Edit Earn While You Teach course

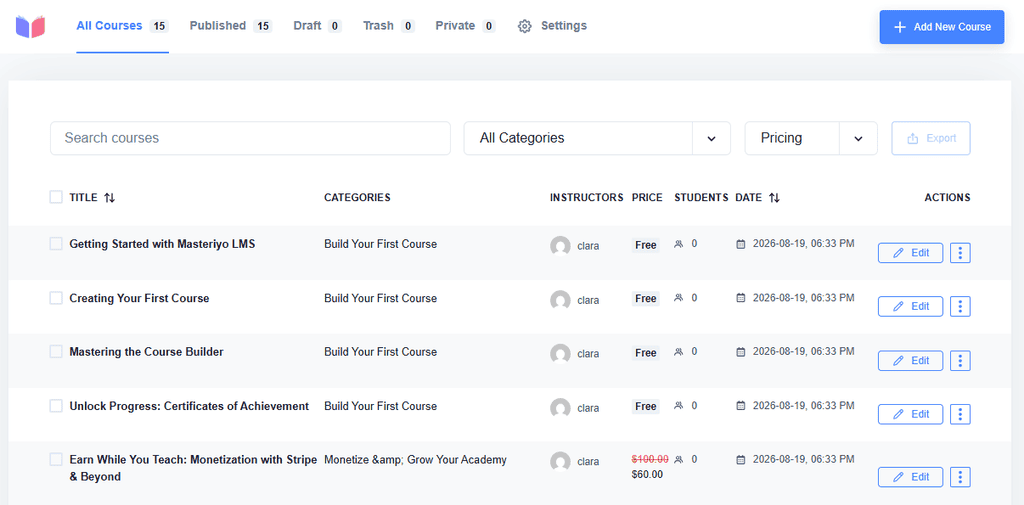(x=910, y=477)
